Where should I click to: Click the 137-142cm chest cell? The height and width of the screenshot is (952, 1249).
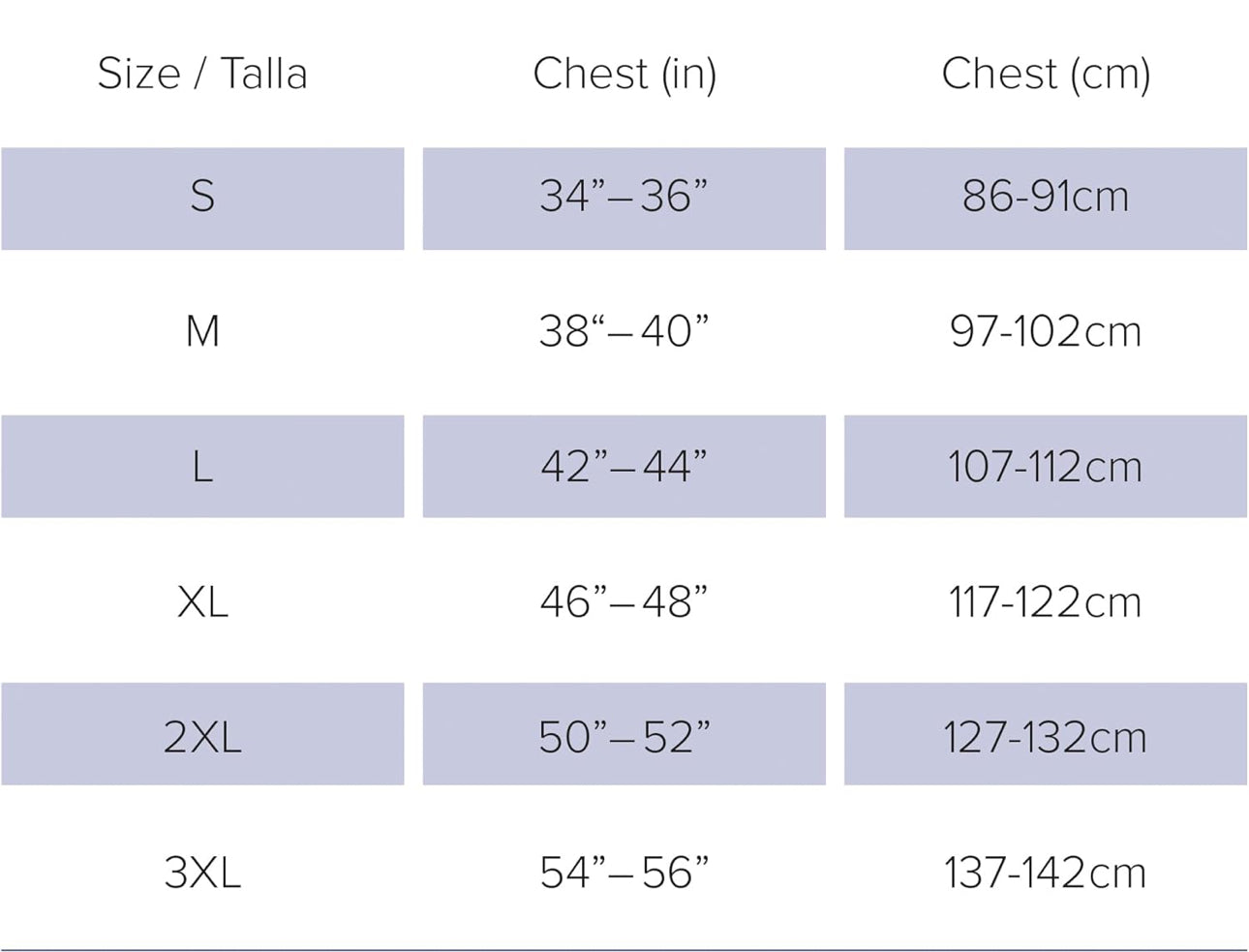[1046, 873]
